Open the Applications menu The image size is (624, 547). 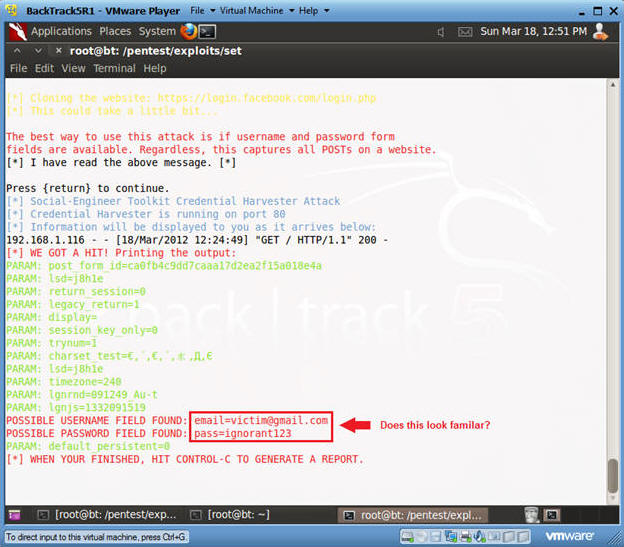pos(61,31)
